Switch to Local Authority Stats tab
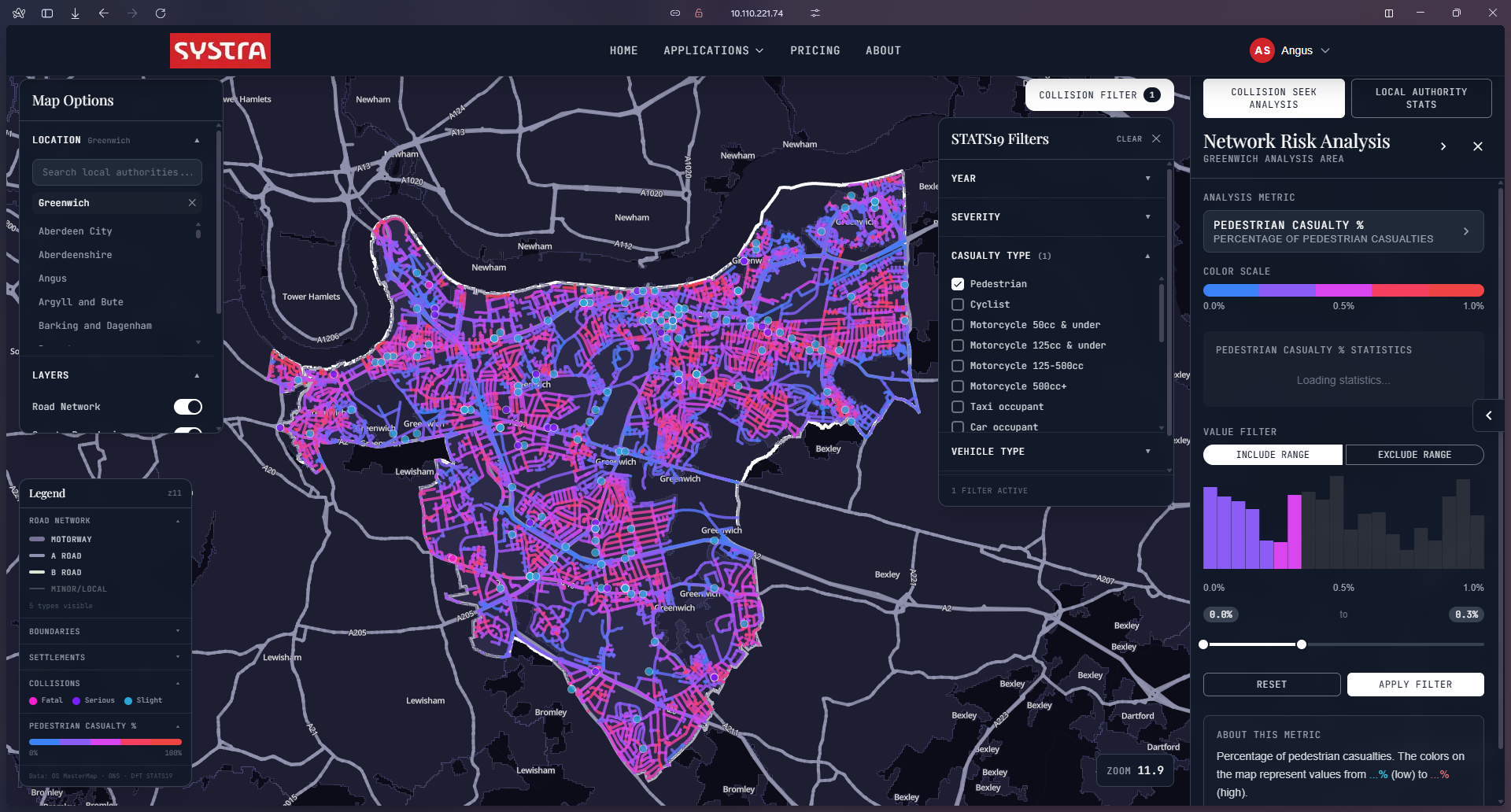This screenshot has height=812, width=1511. point(1420,98)
